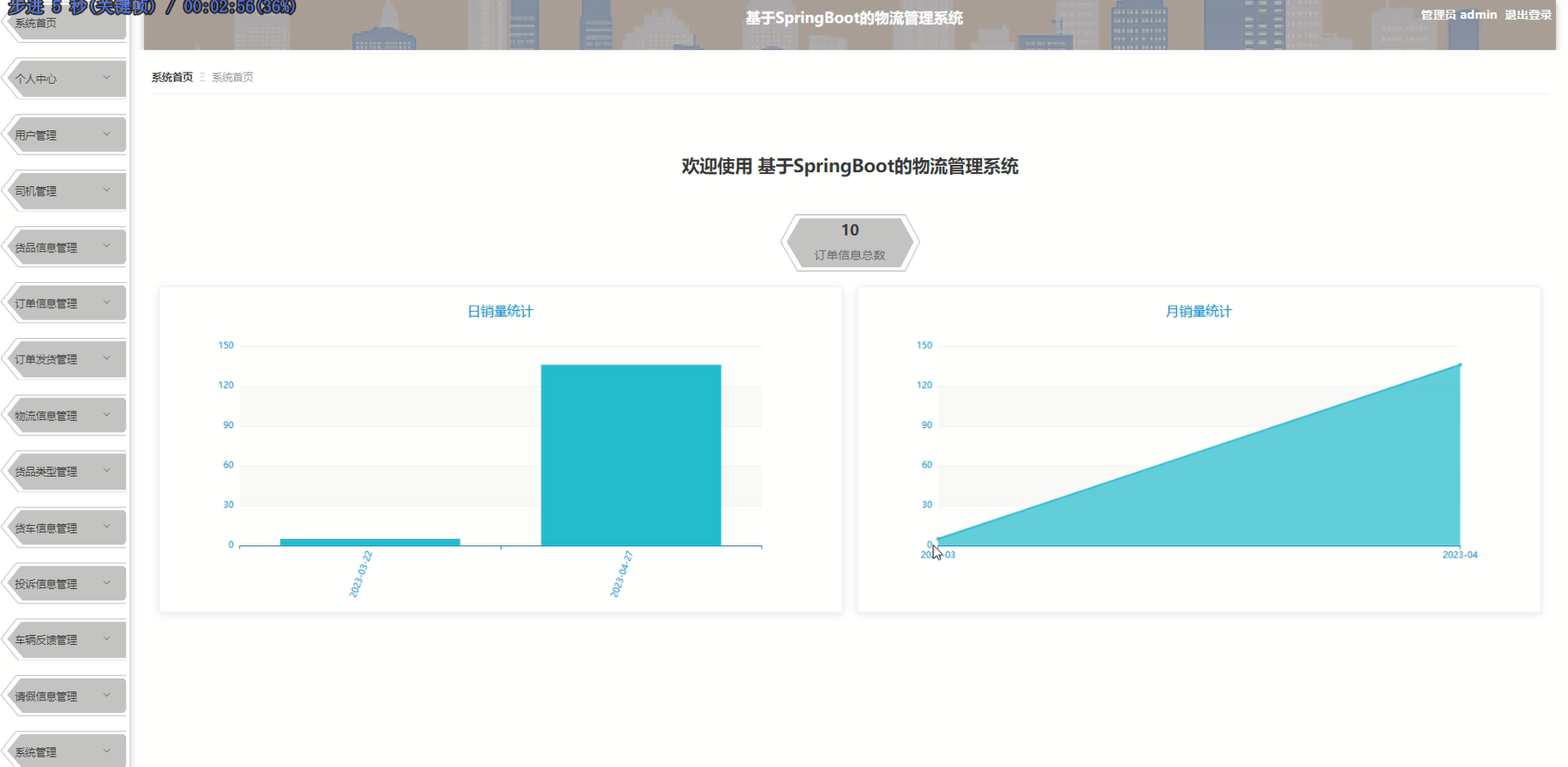
Task: Click the 2023-04 data point in monthly chart
Action: pyautogui.click(x=1460, y=364)
